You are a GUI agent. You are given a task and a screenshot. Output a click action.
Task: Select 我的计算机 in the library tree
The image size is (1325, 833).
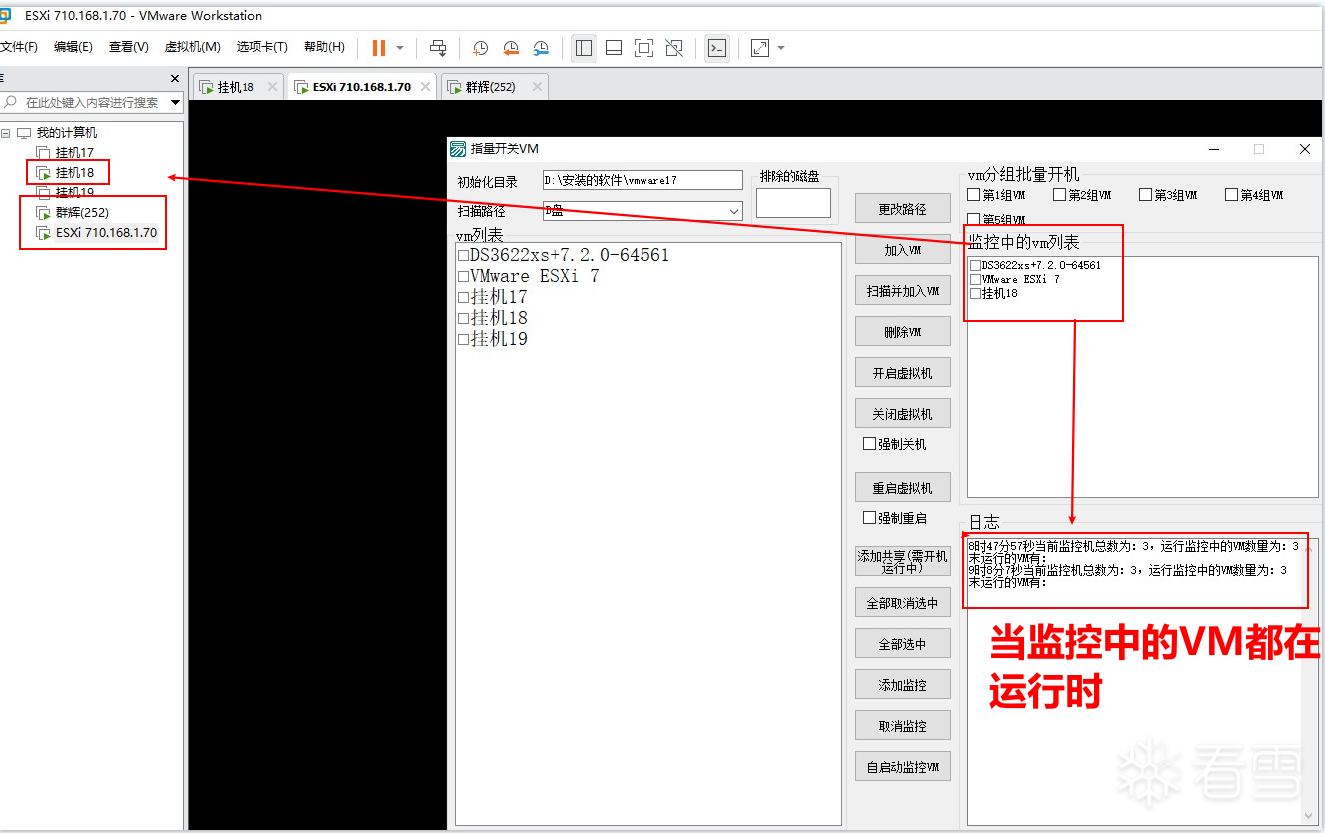(x=67, y=133)
